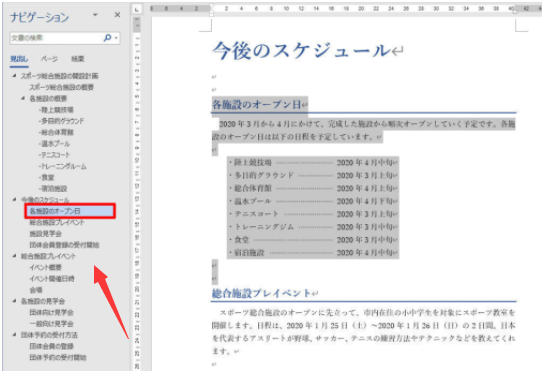Click the tab selector icon beside the ruler
The width and height of the screenshot is (545, 372).
(x=137, y=9)
